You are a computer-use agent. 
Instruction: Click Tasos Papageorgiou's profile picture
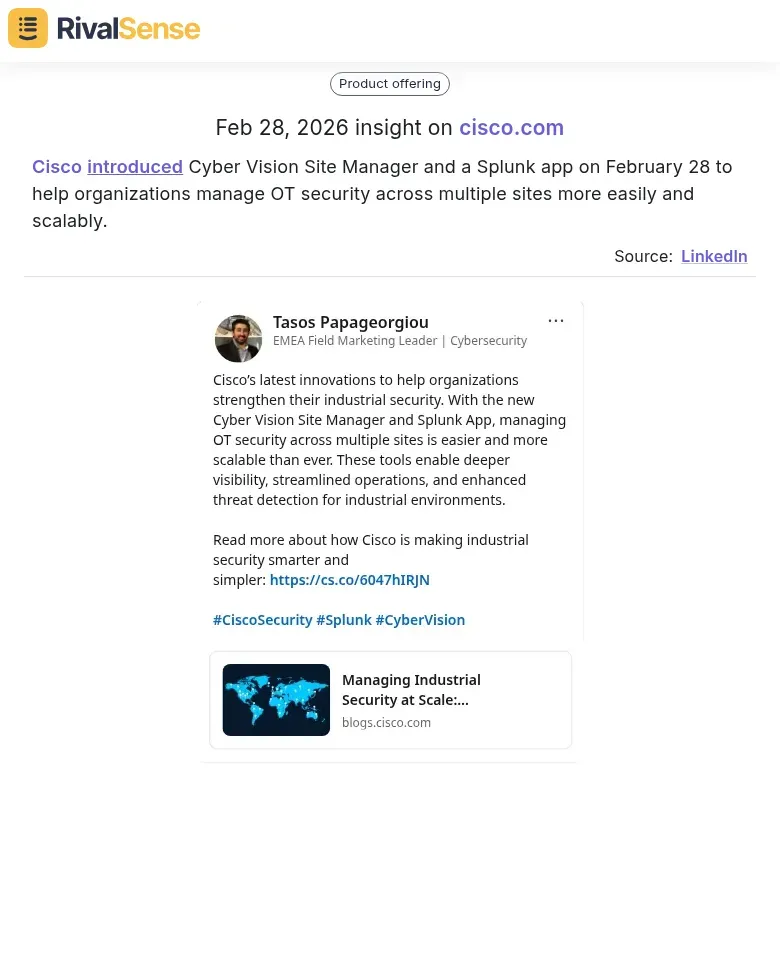pyautogui.click(x=238, y=338)
